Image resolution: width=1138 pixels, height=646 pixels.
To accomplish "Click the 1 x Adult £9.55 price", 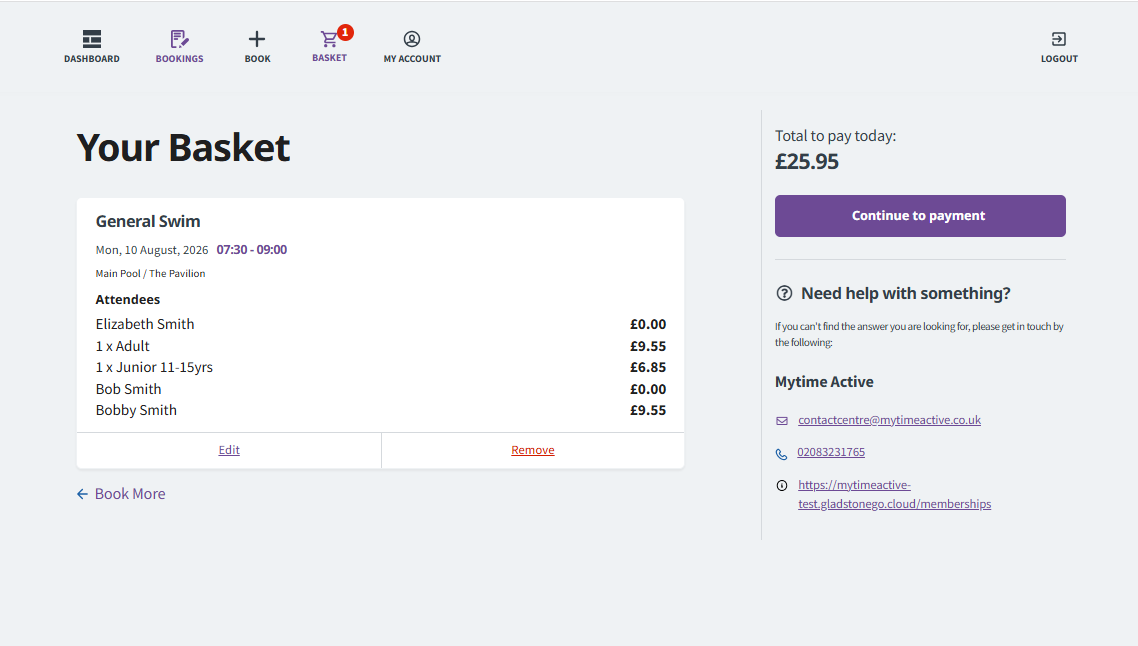I will (x=648, y=346).
